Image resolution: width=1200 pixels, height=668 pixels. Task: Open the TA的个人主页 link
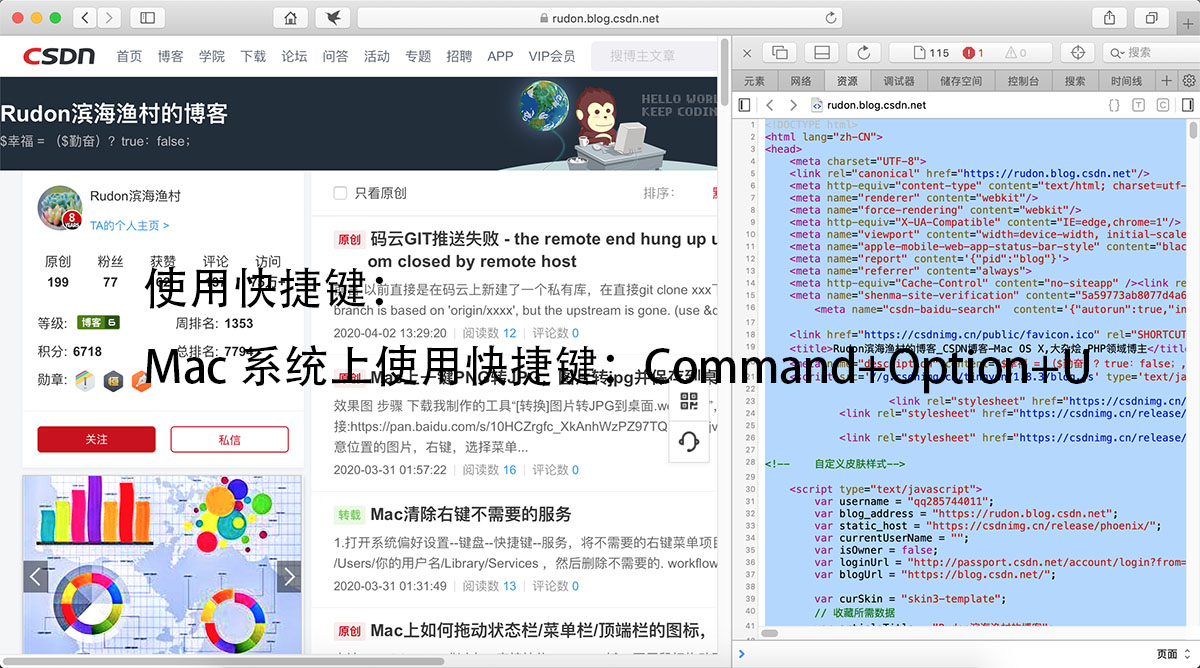129,226
